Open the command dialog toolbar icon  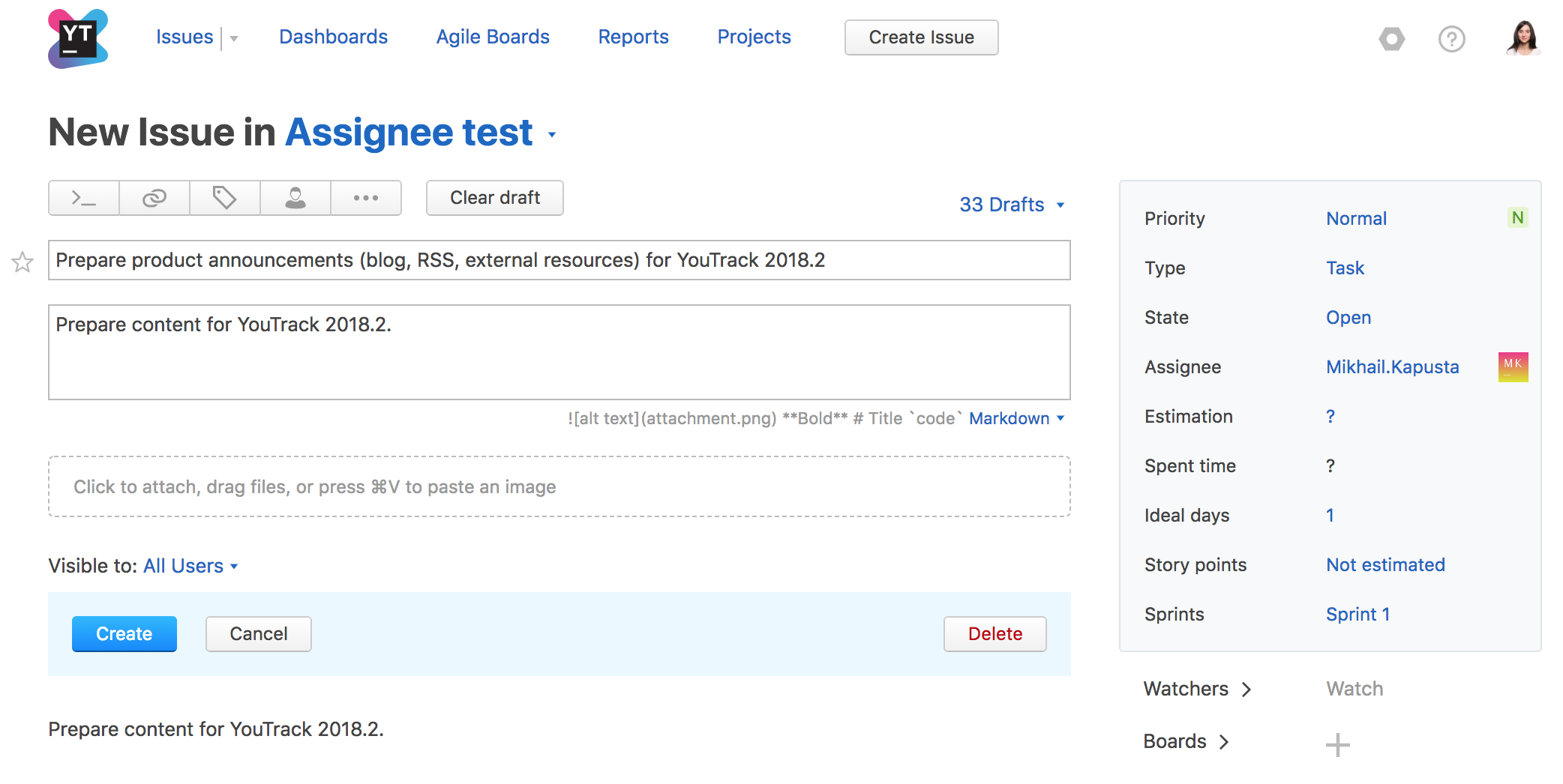click(83, 198)
